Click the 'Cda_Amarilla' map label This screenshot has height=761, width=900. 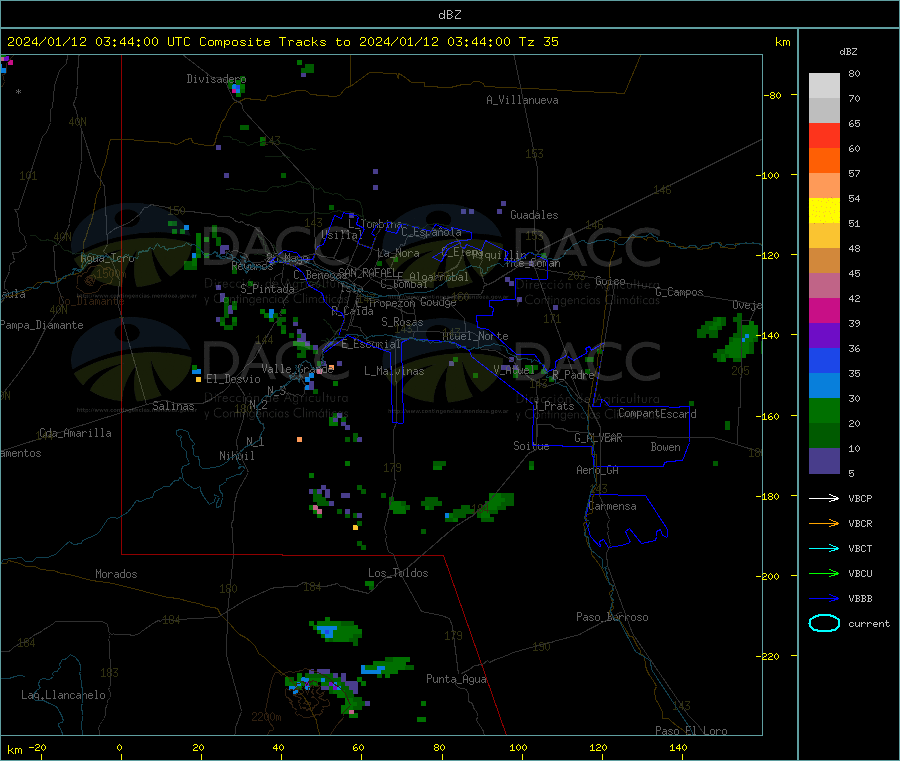point(75,433)
